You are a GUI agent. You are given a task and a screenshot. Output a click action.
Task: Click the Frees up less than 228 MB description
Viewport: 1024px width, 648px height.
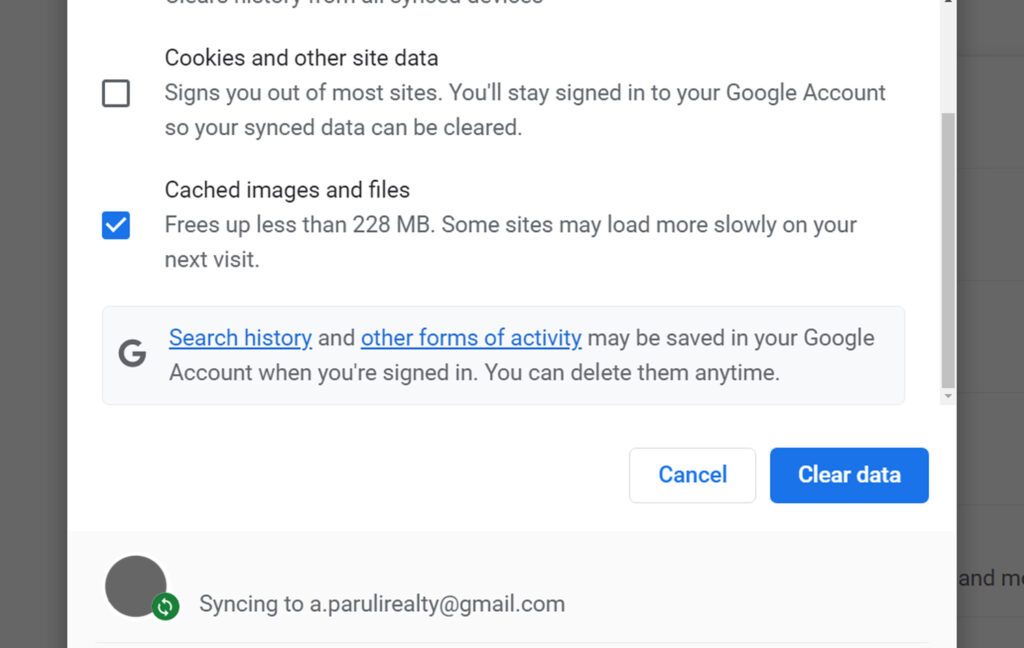(510, 242)
